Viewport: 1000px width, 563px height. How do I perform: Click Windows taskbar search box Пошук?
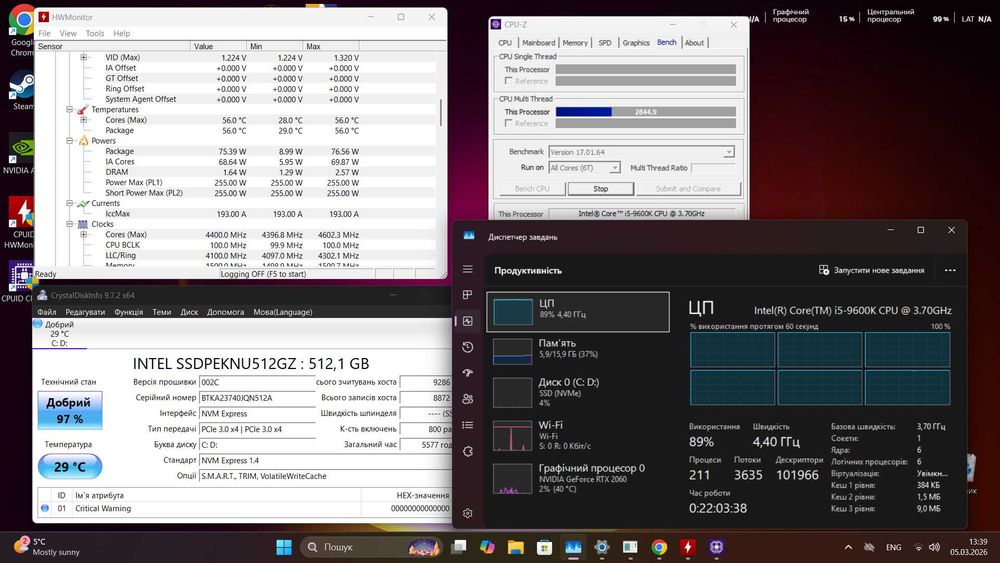[x=372, y=547]
